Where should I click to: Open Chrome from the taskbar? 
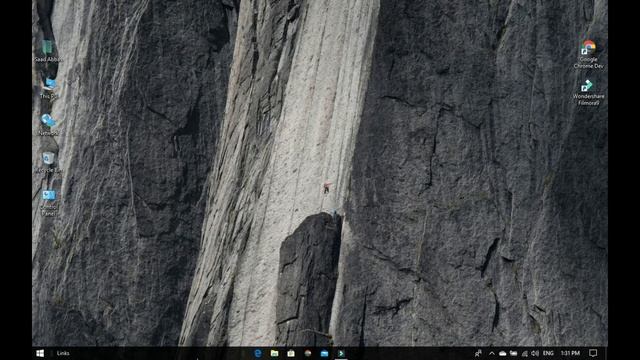click(x=308, y=353)
